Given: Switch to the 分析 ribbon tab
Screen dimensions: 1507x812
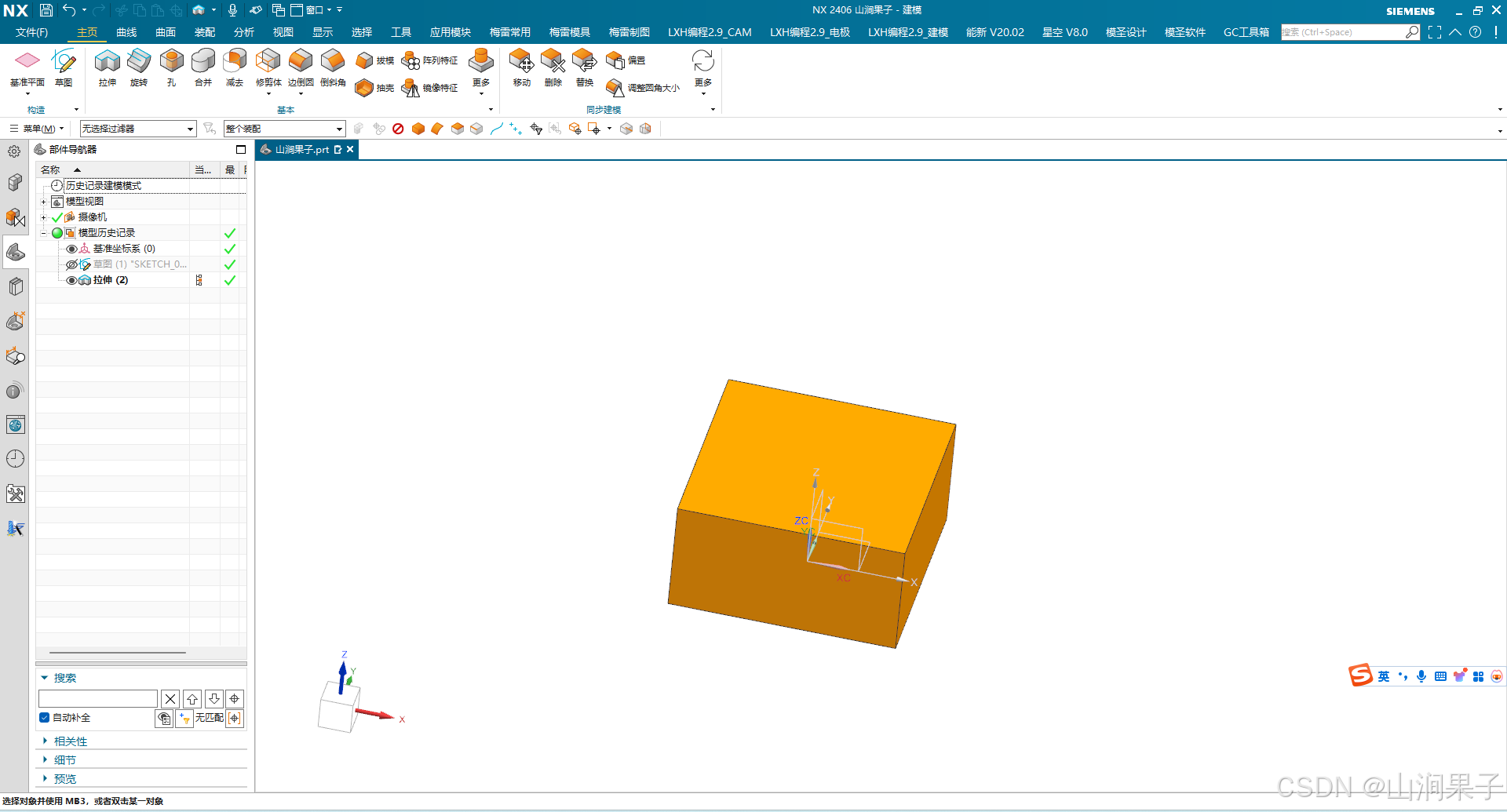Looking at the screenshot, I should (x=244, y=32).
